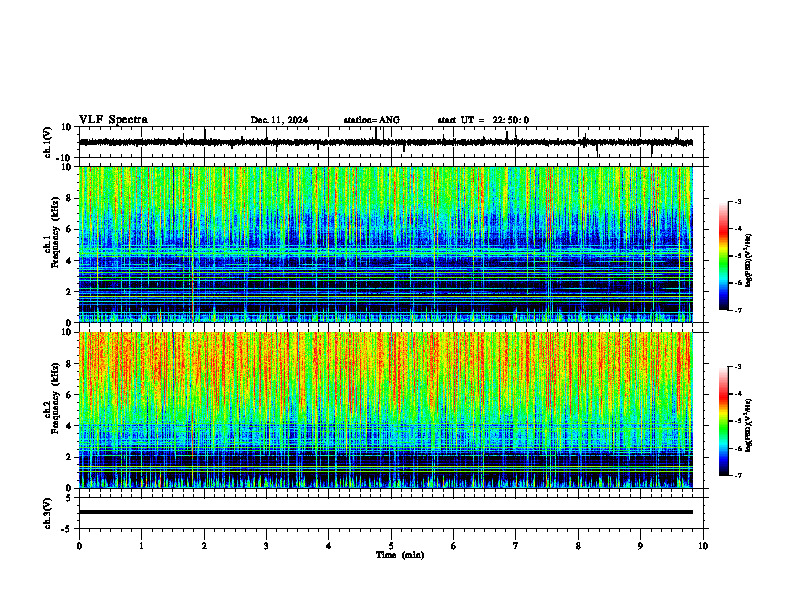Screen dimensions: 792x612
Task: Select the "Time (min)" axis label
Action: 400,555
